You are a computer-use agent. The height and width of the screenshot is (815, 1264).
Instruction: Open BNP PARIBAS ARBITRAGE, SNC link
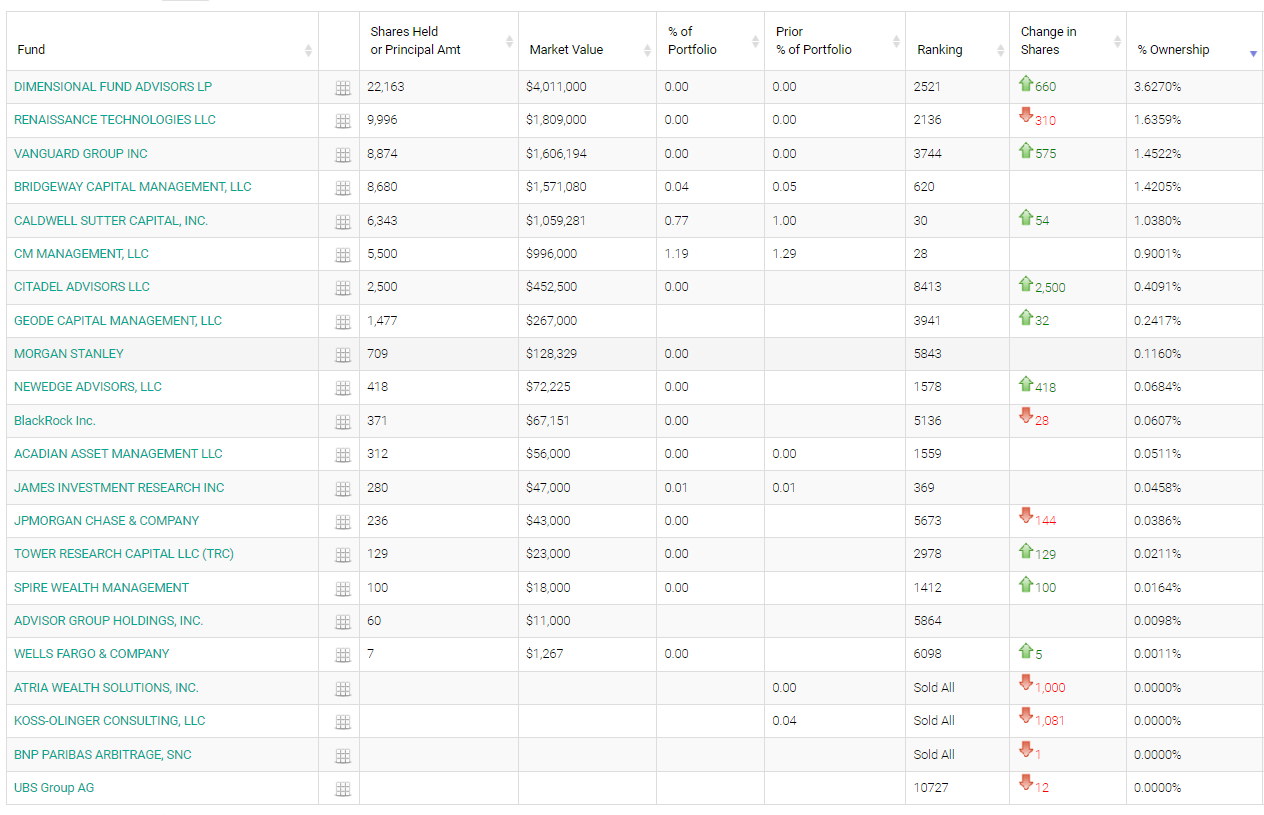[103, 755]
